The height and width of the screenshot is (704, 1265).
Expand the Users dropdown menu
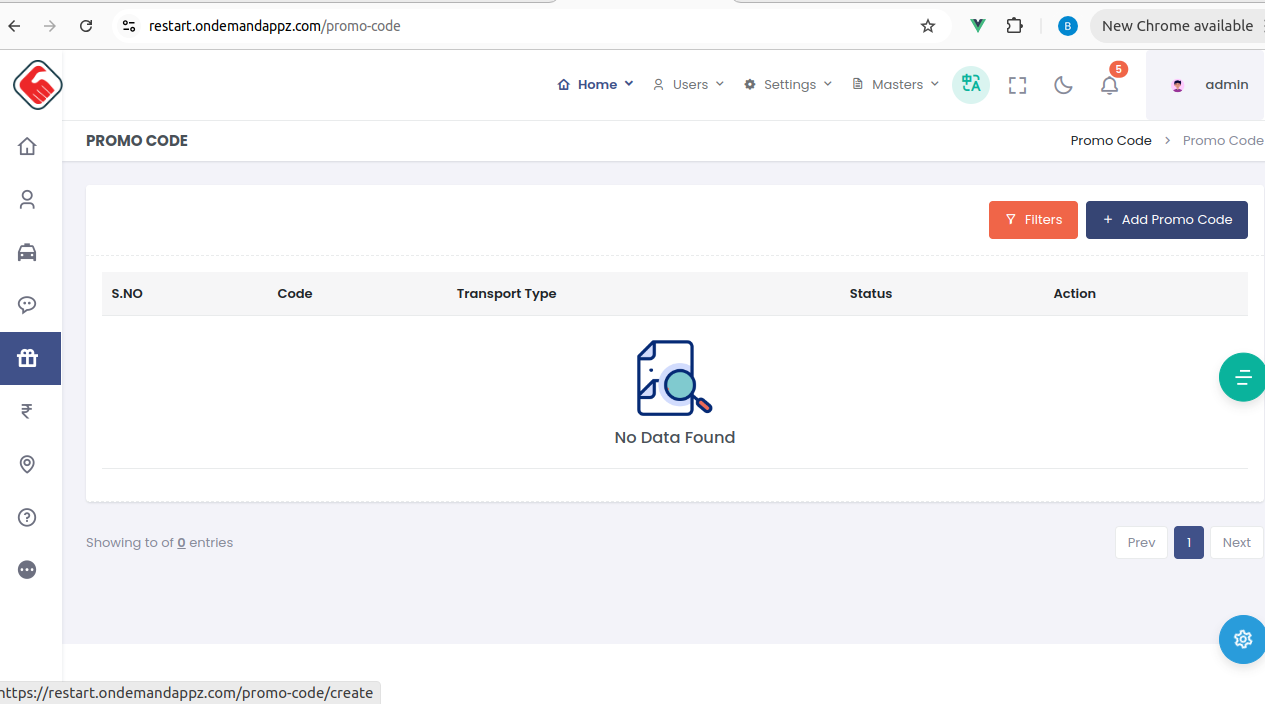pos(688,85)
